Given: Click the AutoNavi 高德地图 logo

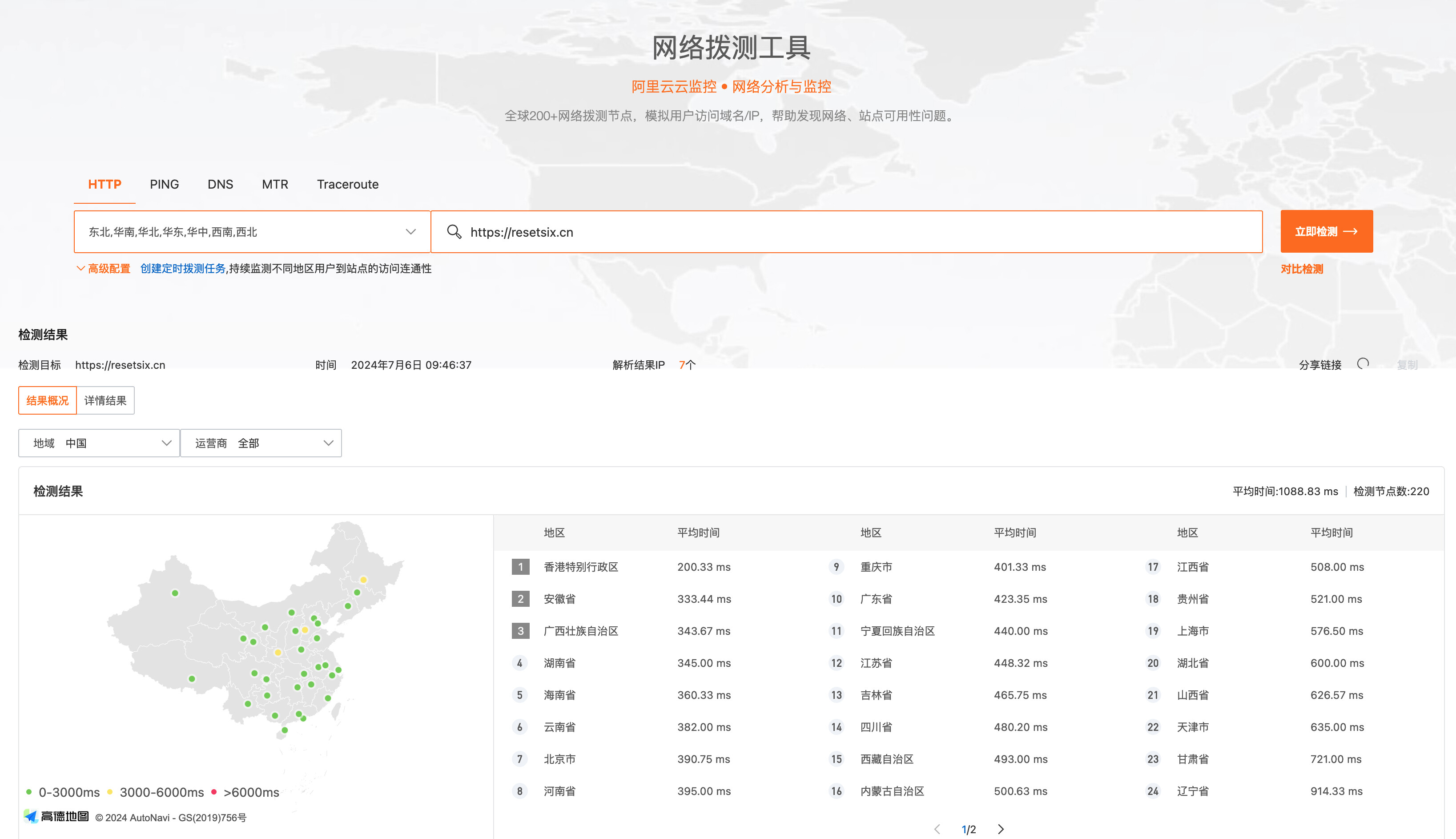Looking at the screenshot, I should tap(56, 816).
